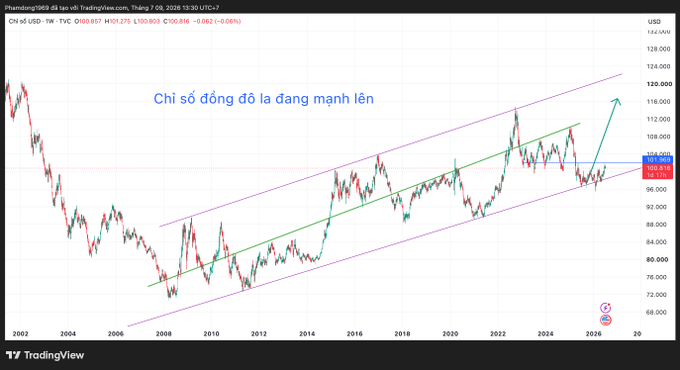Click the 80.000 price axis label

pos(657,260)
